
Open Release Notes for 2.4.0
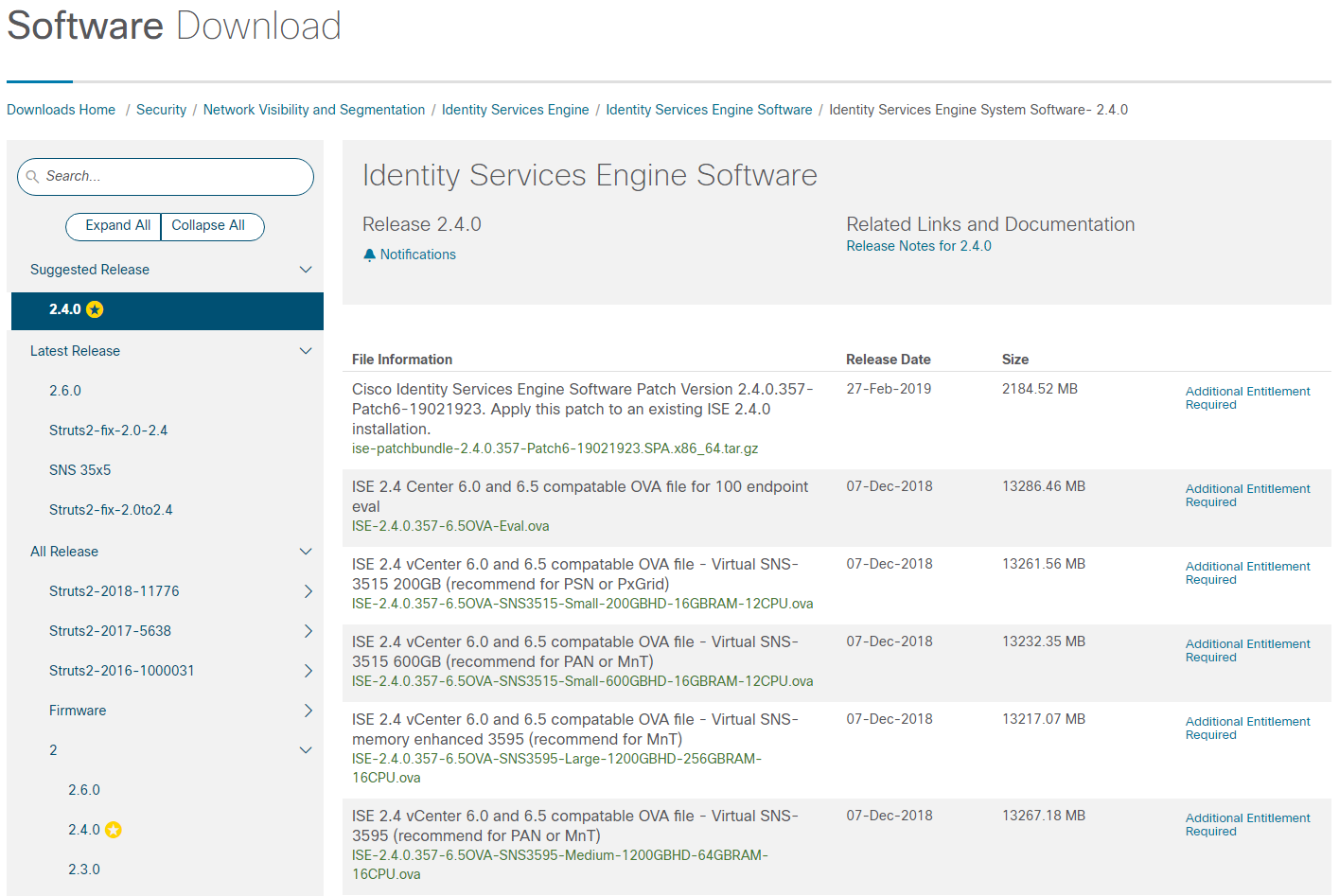click(x=917, y=245)
